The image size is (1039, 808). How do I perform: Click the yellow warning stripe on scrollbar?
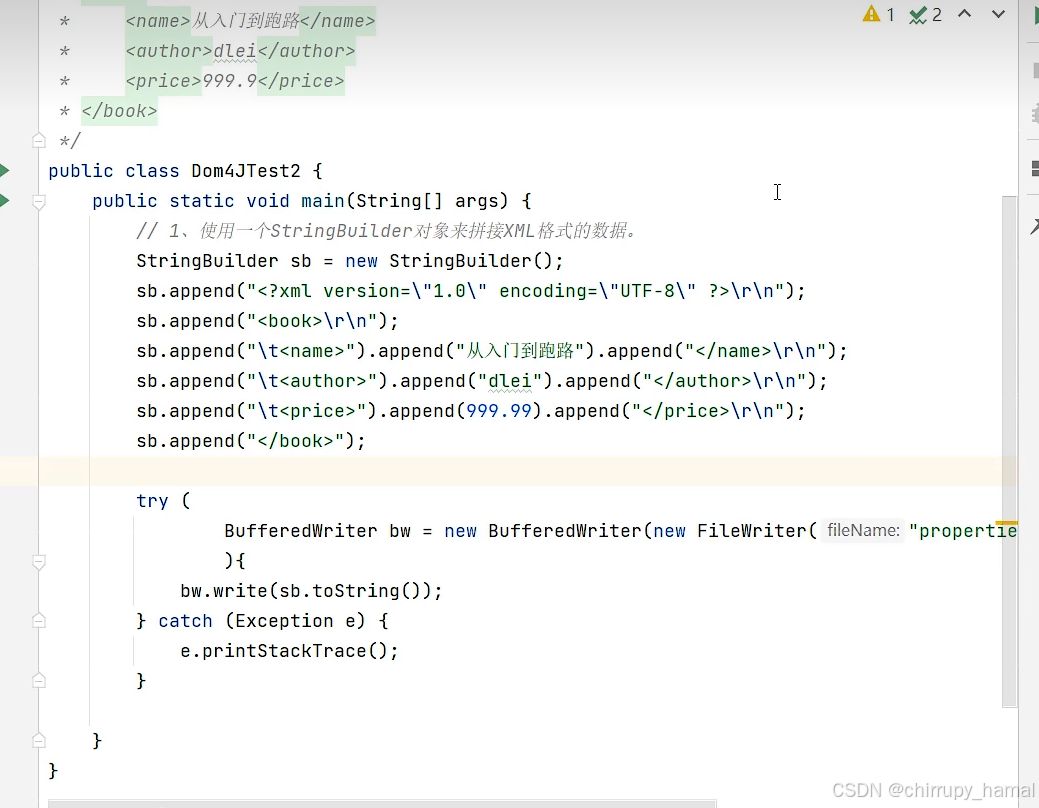[1006, 524]
